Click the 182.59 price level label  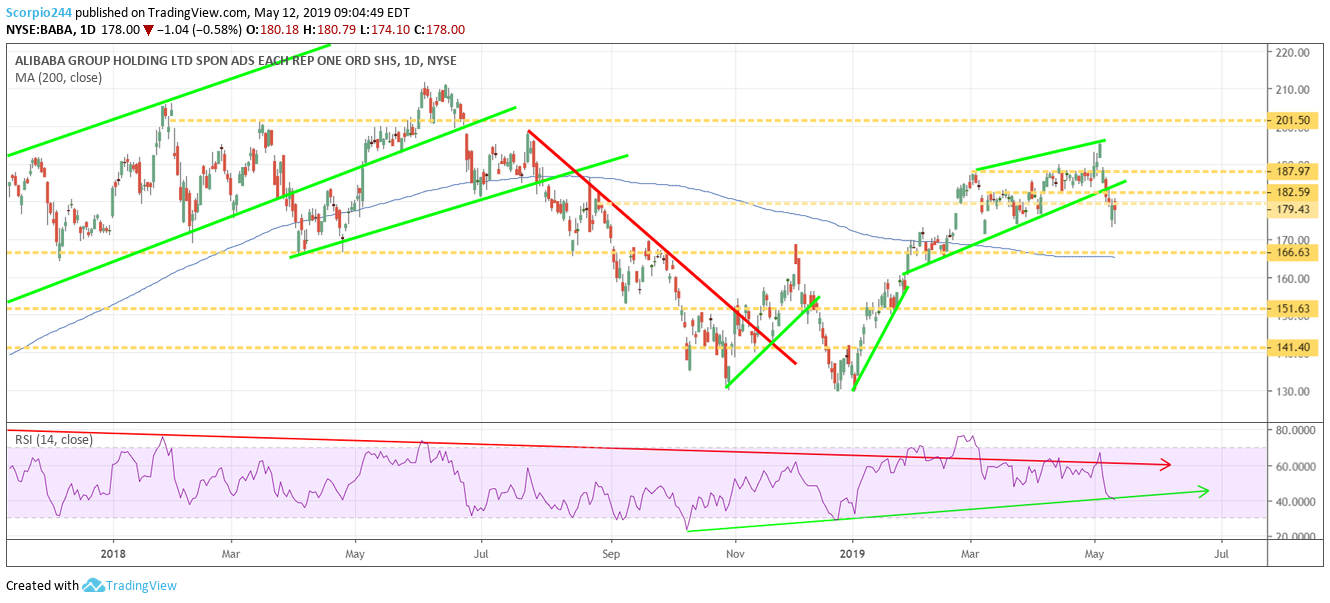pyautogui.click(x=1295, y=192)
